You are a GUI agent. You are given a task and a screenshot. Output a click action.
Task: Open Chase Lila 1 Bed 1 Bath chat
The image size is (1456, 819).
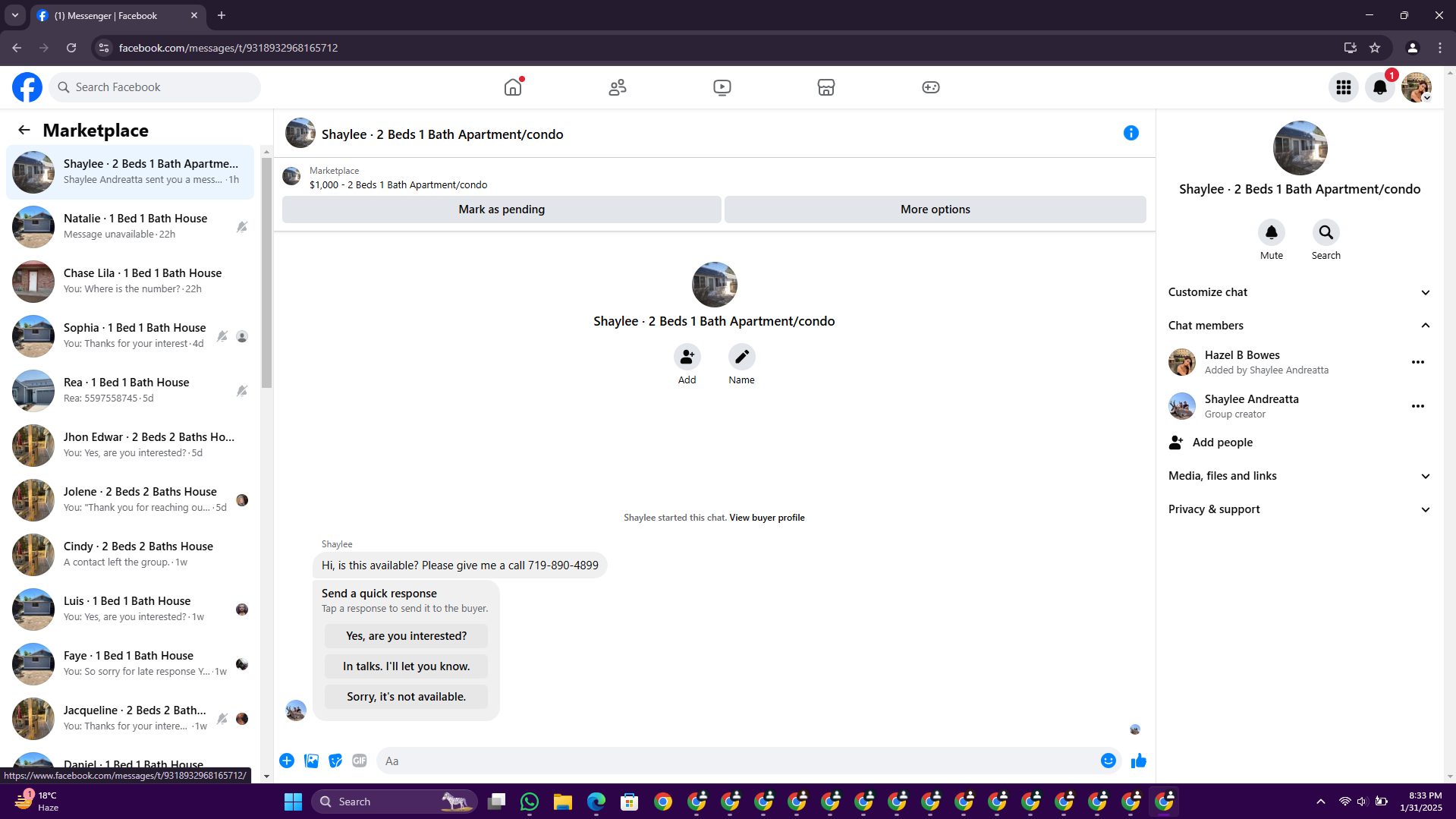pos(131,282)
